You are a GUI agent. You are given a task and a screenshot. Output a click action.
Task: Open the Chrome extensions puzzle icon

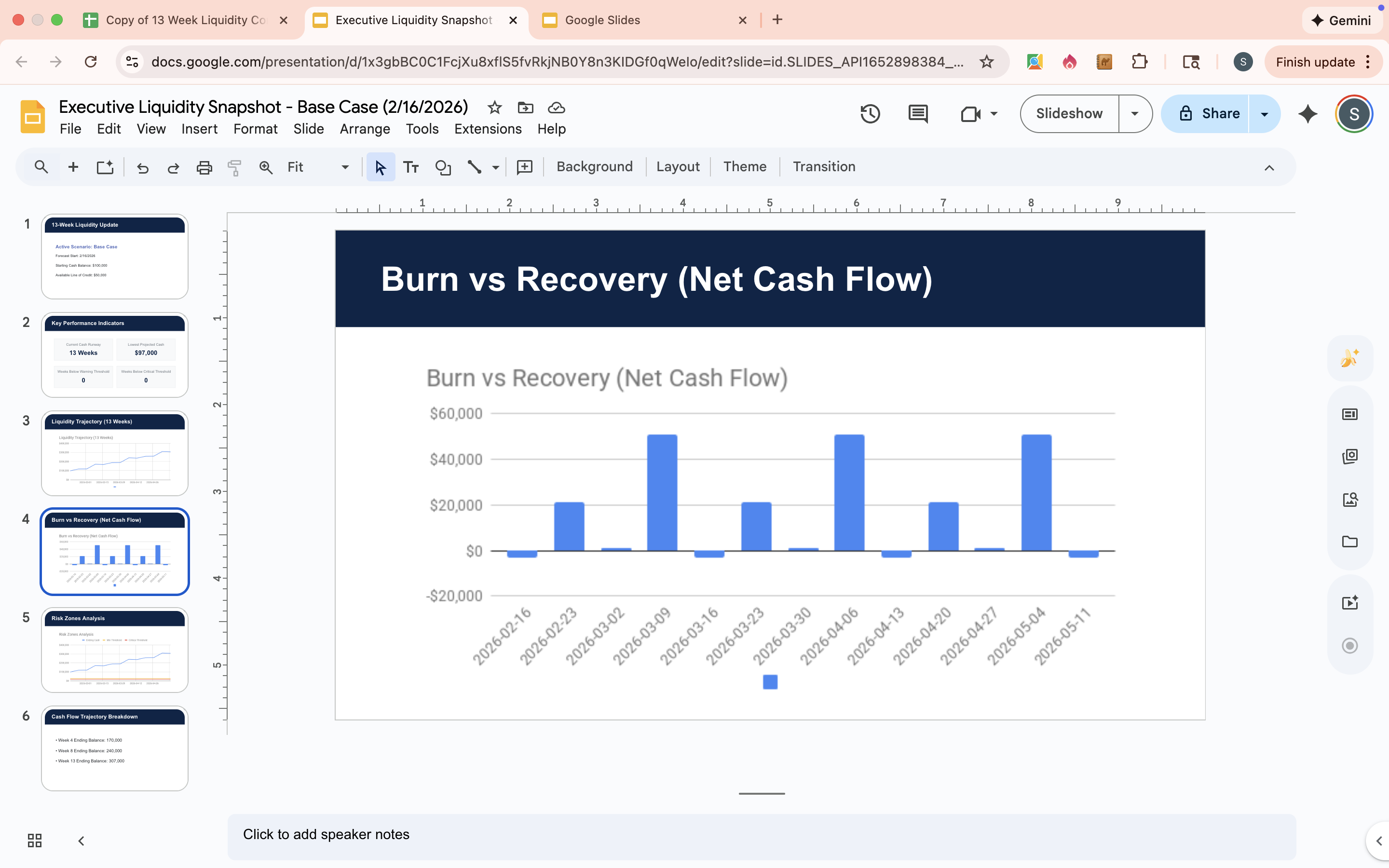pyautogui.click(x=1139, y=62)
